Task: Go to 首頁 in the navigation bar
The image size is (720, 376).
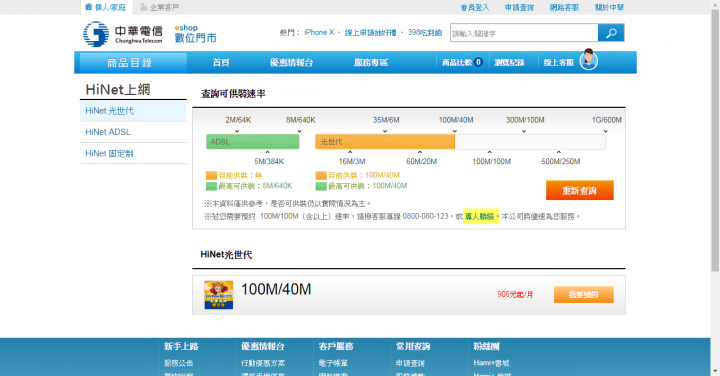Action: [221, 62]
